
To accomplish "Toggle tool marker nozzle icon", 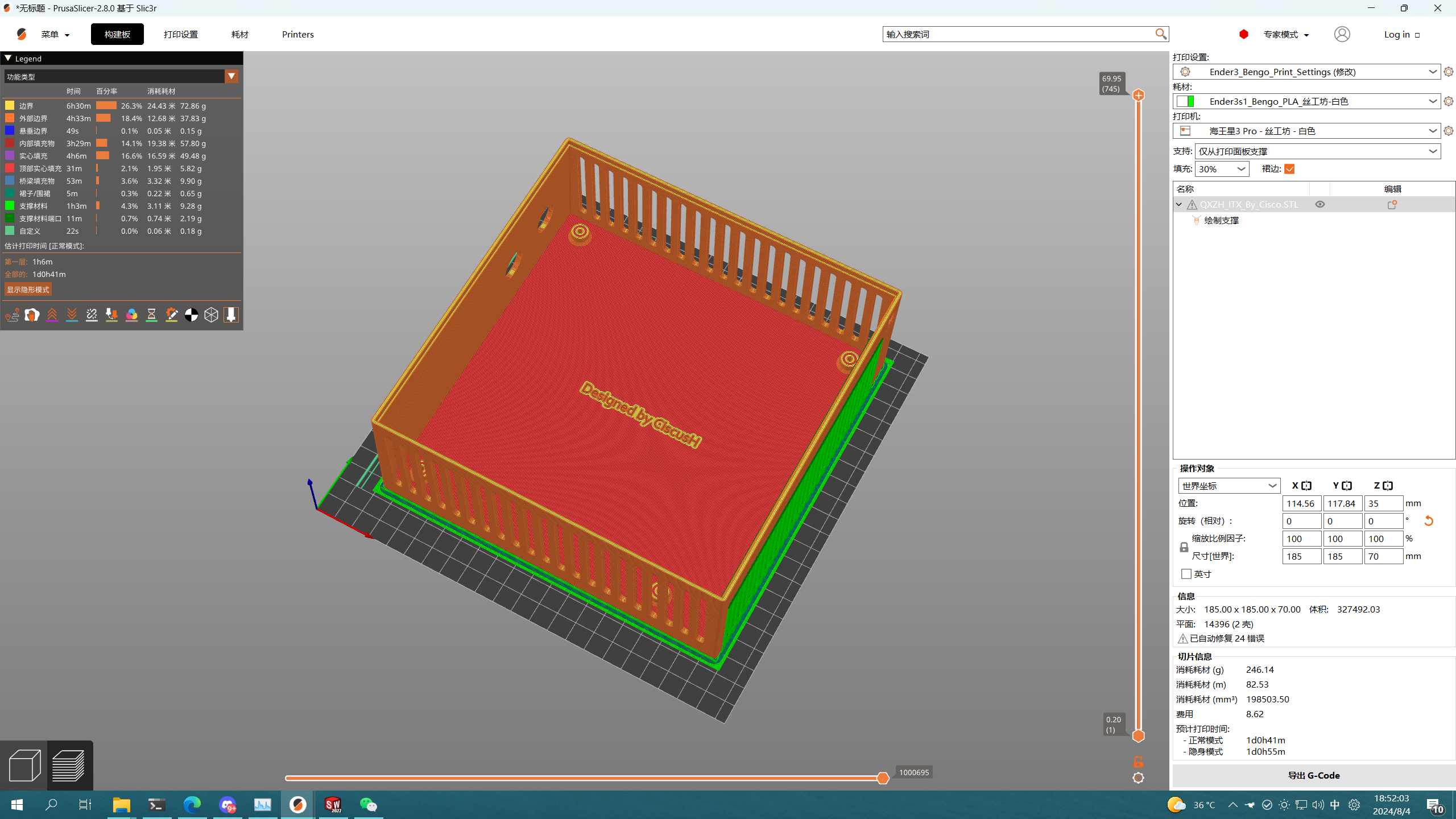I will [x=231, y=315].
